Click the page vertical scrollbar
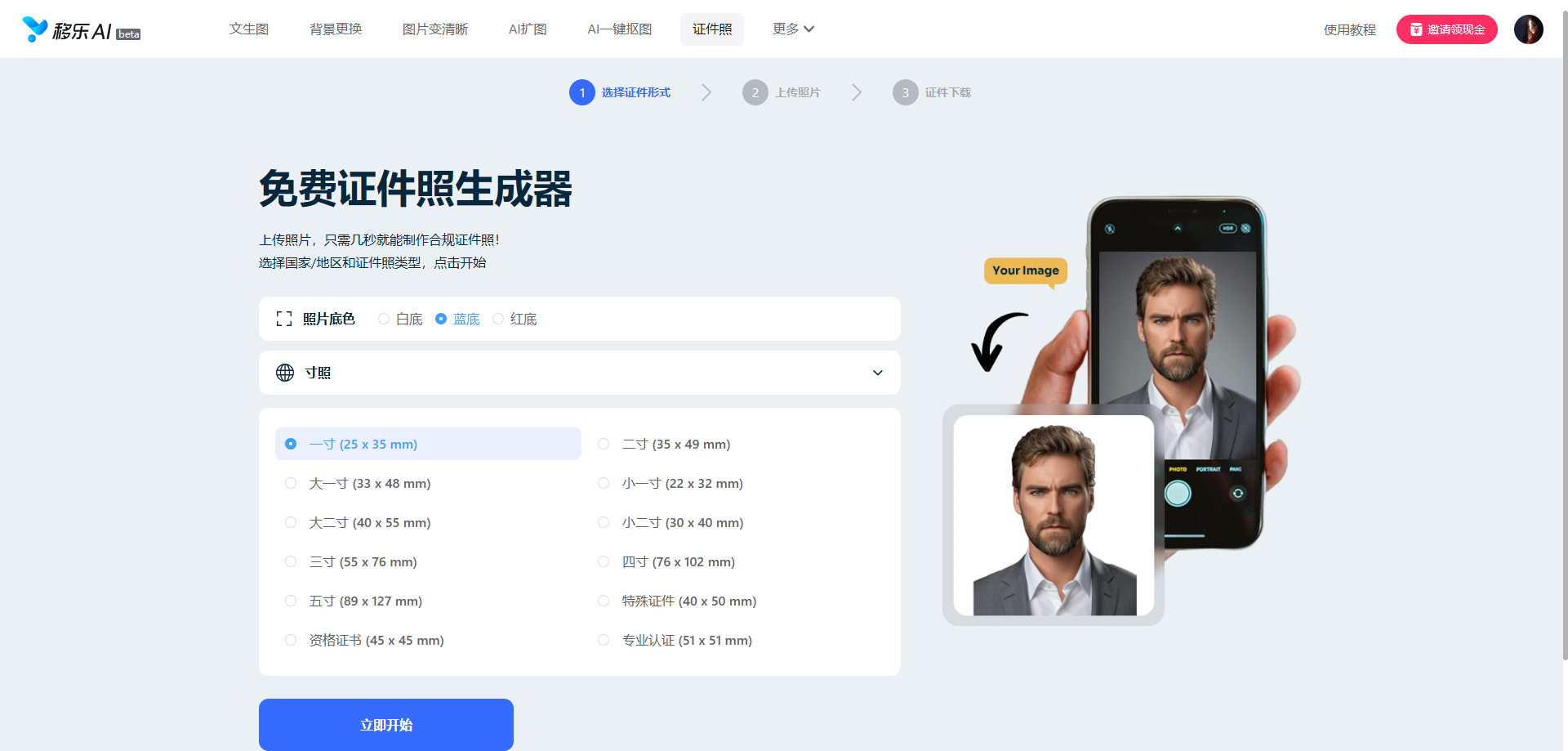The height and width of the screenshot is (751, 1568). [1564, 327]
